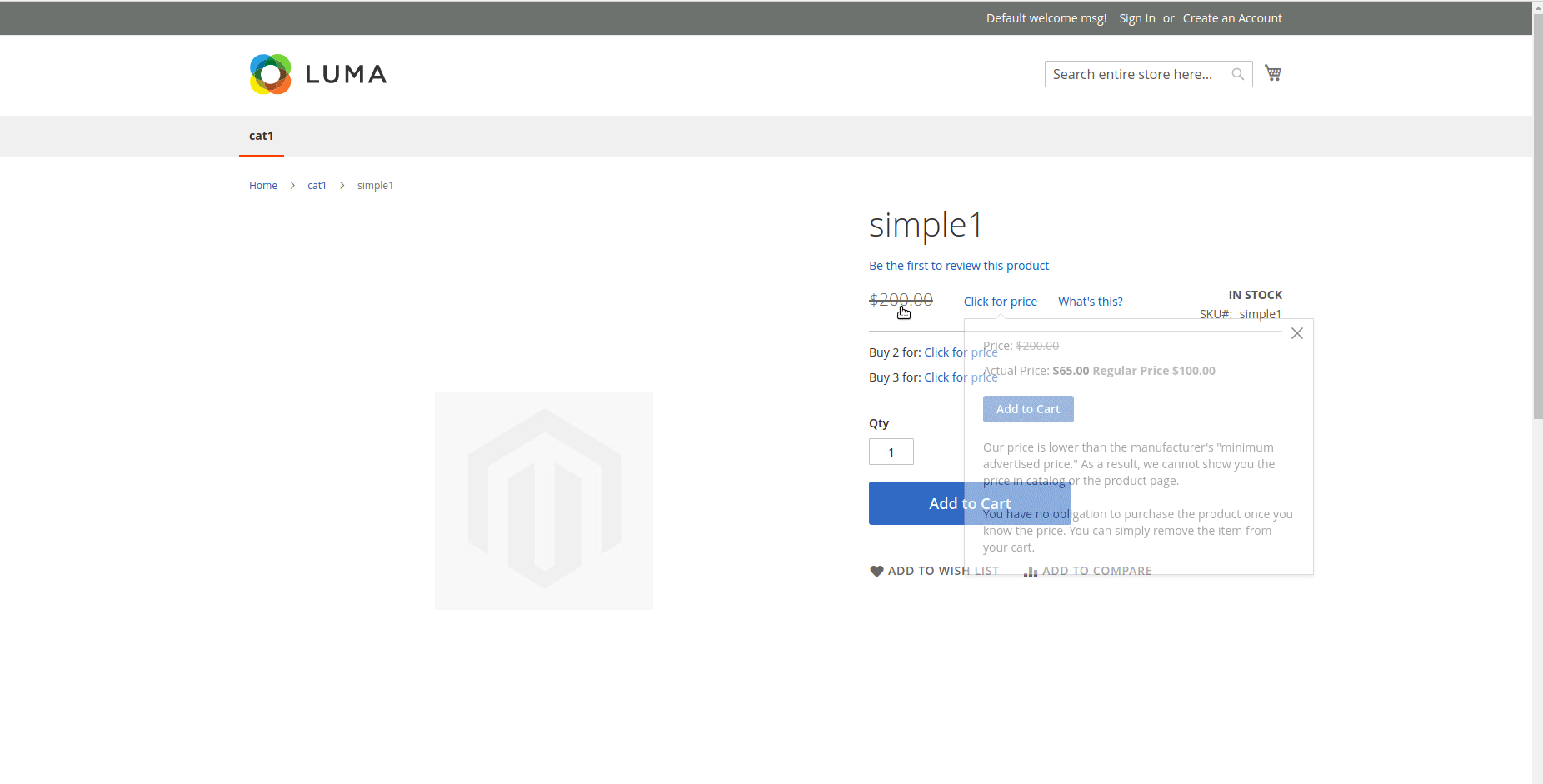Focus the Qty input field

tap(891, 452)
